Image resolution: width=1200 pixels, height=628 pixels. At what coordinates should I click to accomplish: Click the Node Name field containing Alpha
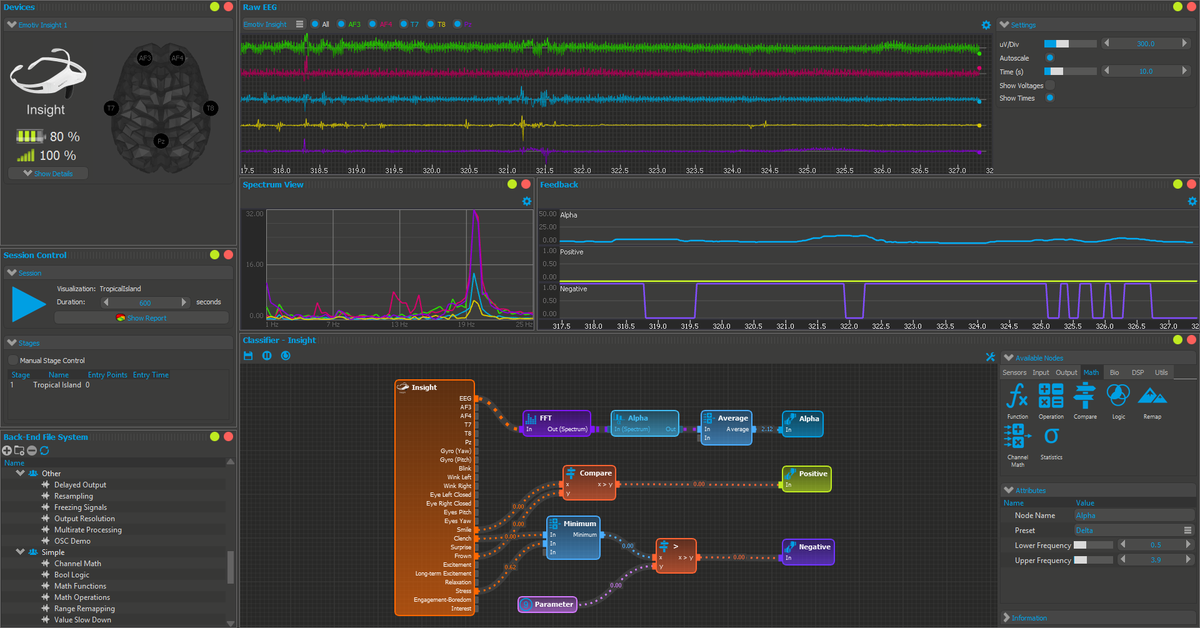pos(1134,515)
